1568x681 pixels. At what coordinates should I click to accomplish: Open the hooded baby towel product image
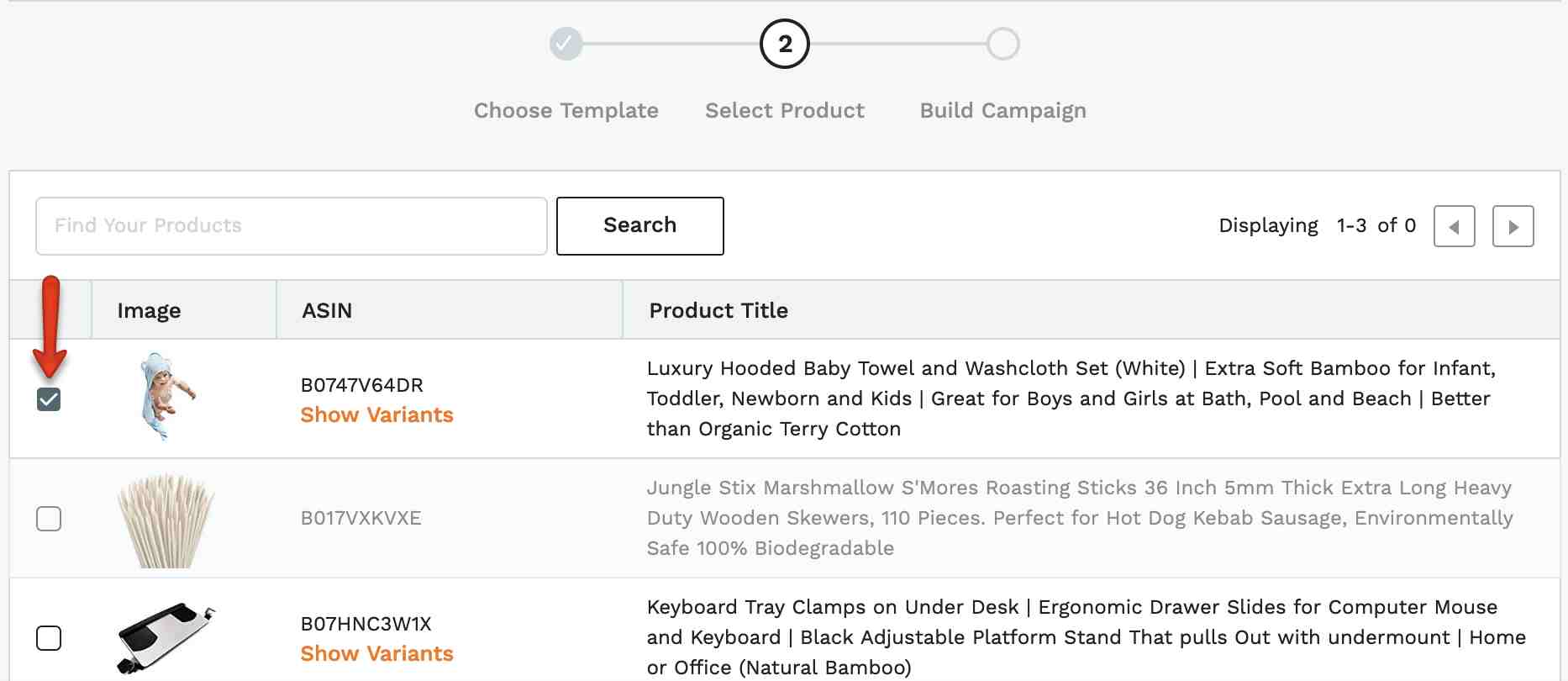[x=166, y=397]
